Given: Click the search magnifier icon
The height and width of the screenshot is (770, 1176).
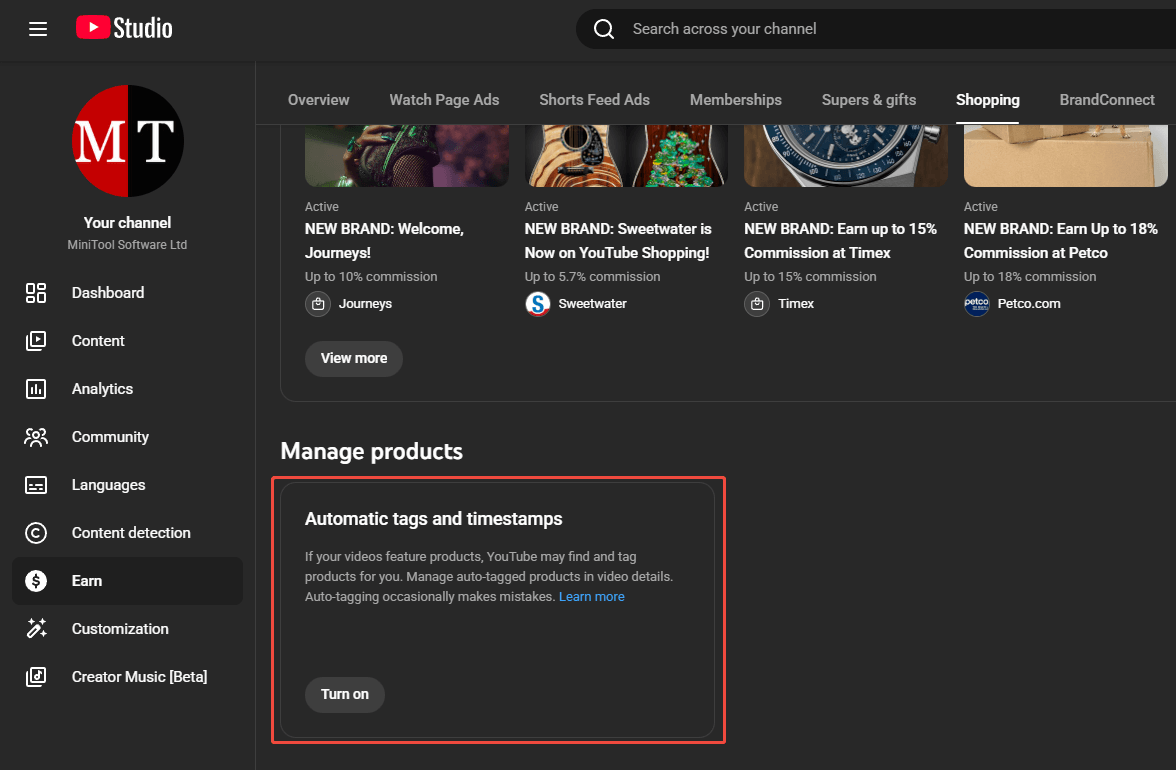Looking at the screenshot, I should pyautogui.click(x=603, y=29).
